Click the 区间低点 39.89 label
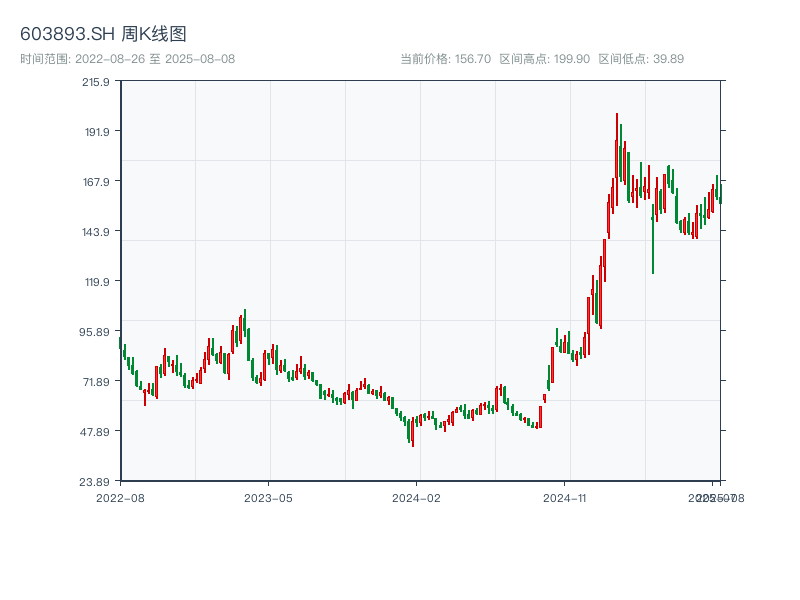The height and width of the screenshot is (600, 800). tap(641, 59)
